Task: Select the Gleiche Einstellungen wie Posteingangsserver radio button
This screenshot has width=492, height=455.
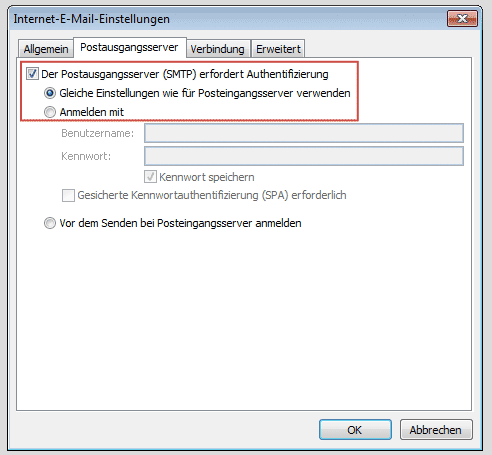Action: click(x=50, y=93)
